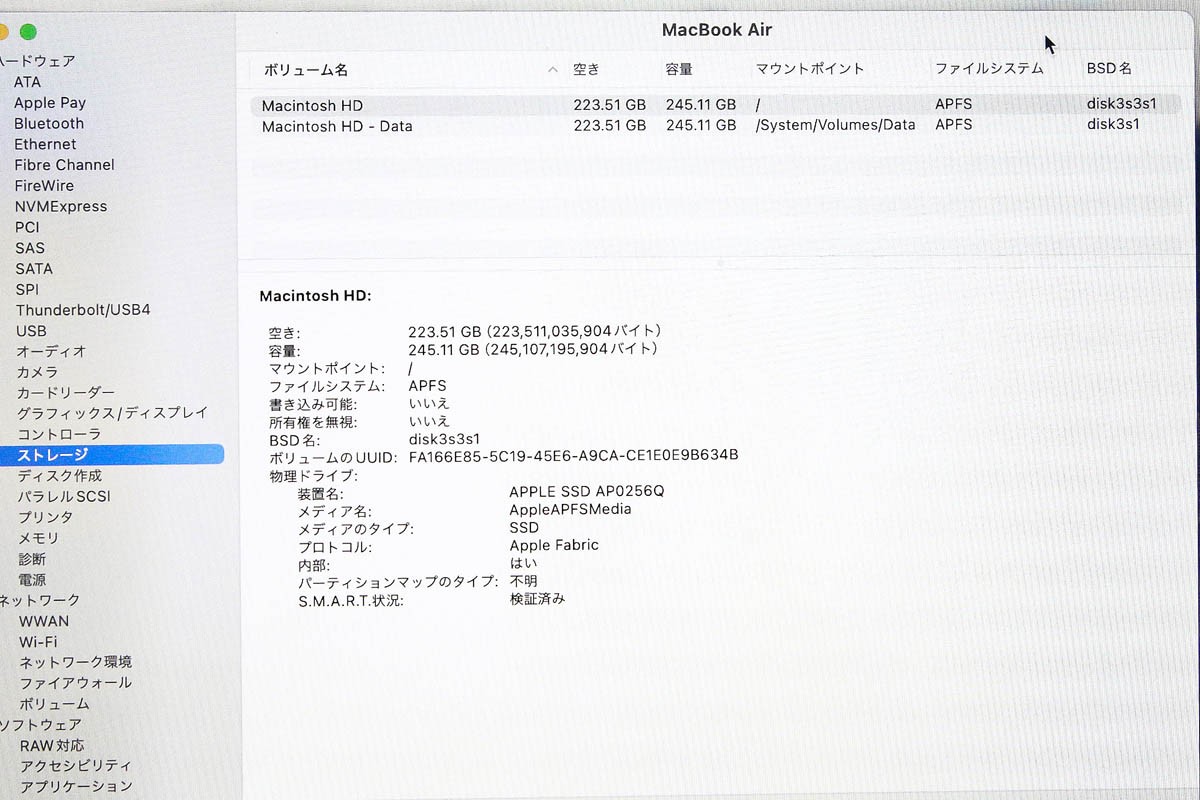This screenshot has height=800, width=1200.
Task: Open the オーディオ sidebar entry
Action: point(52,352)
